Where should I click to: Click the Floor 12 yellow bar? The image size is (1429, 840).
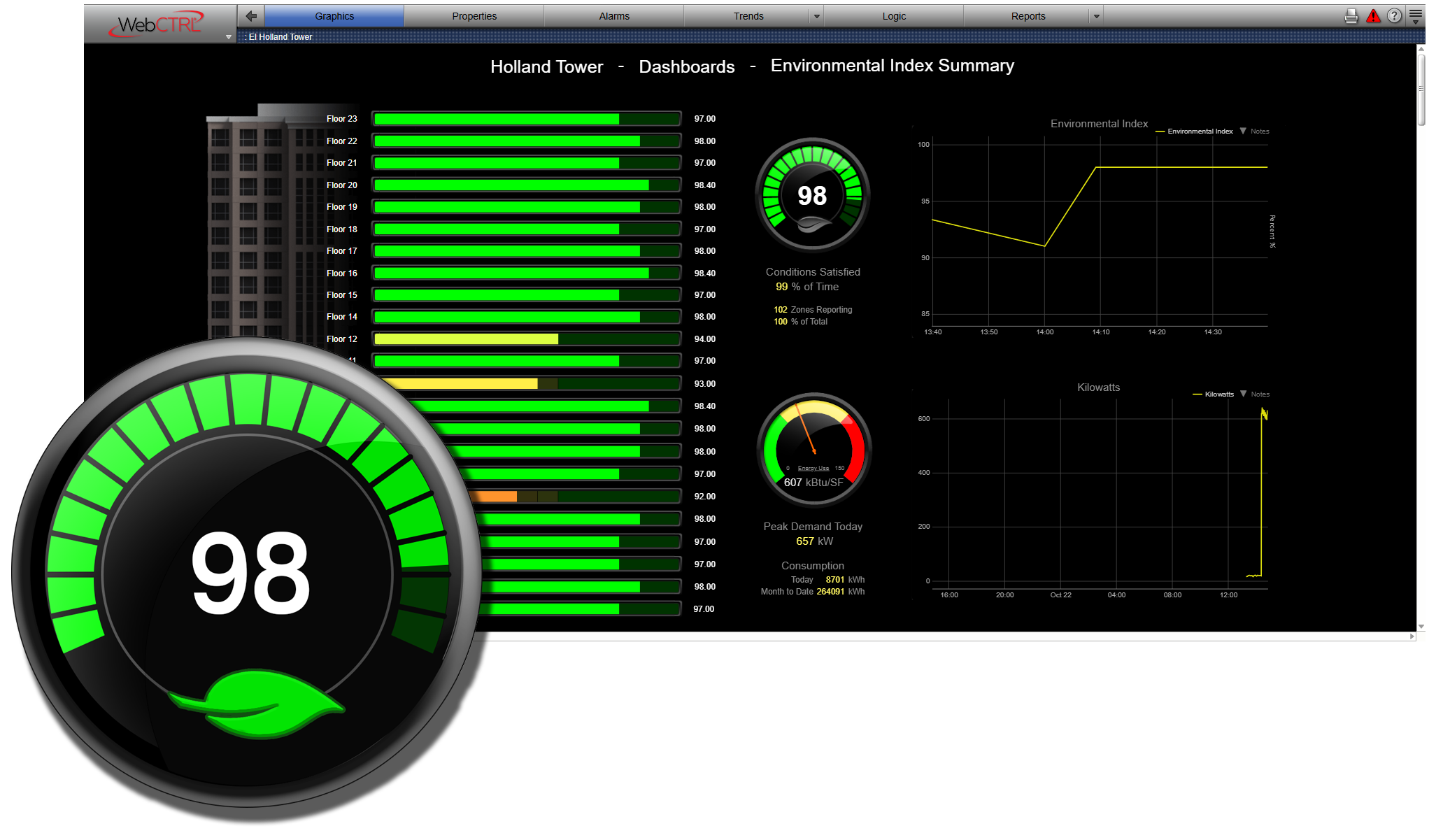tap(466, 339)
